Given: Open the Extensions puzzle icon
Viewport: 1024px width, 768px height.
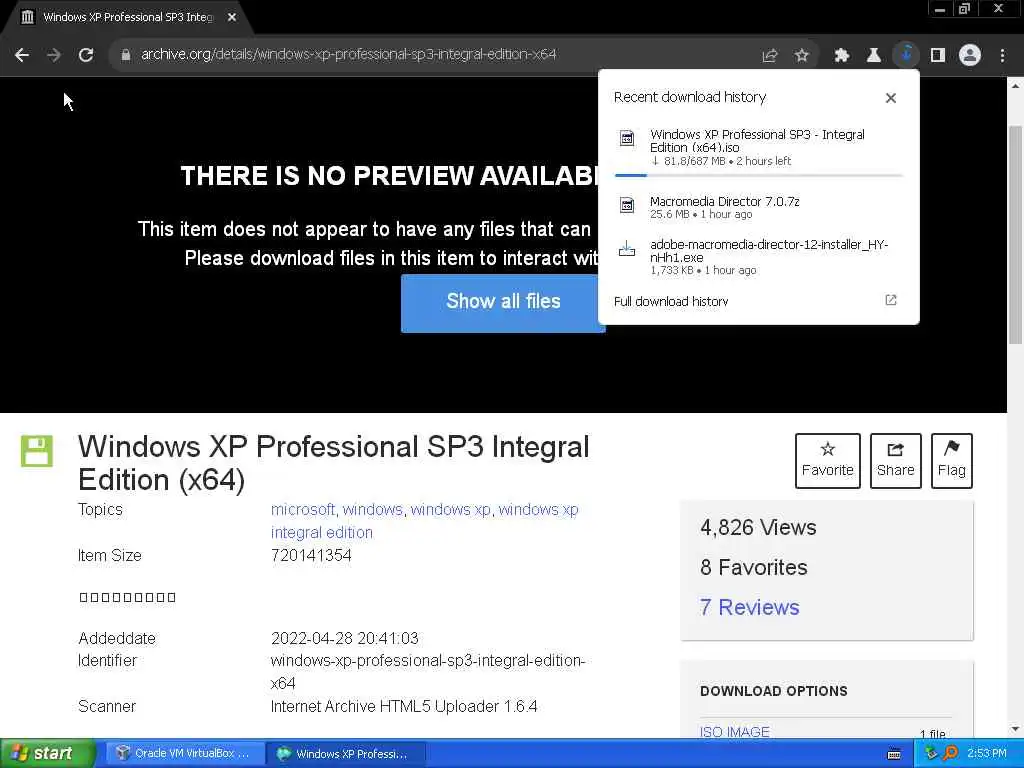Looking at the screenshot, I should [x=841, y=56].
